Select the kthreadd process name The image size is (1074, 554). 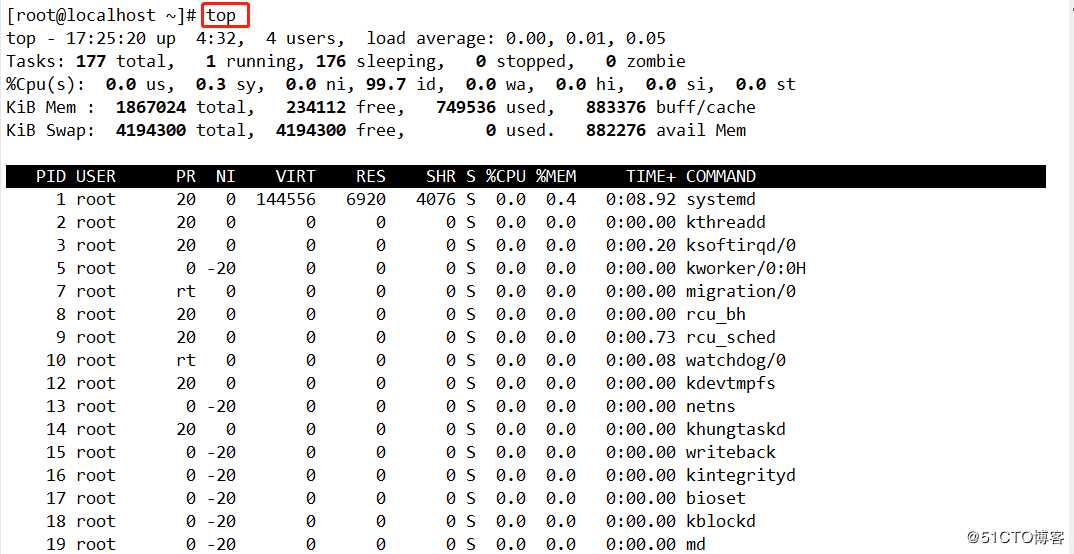click(726, 222)
